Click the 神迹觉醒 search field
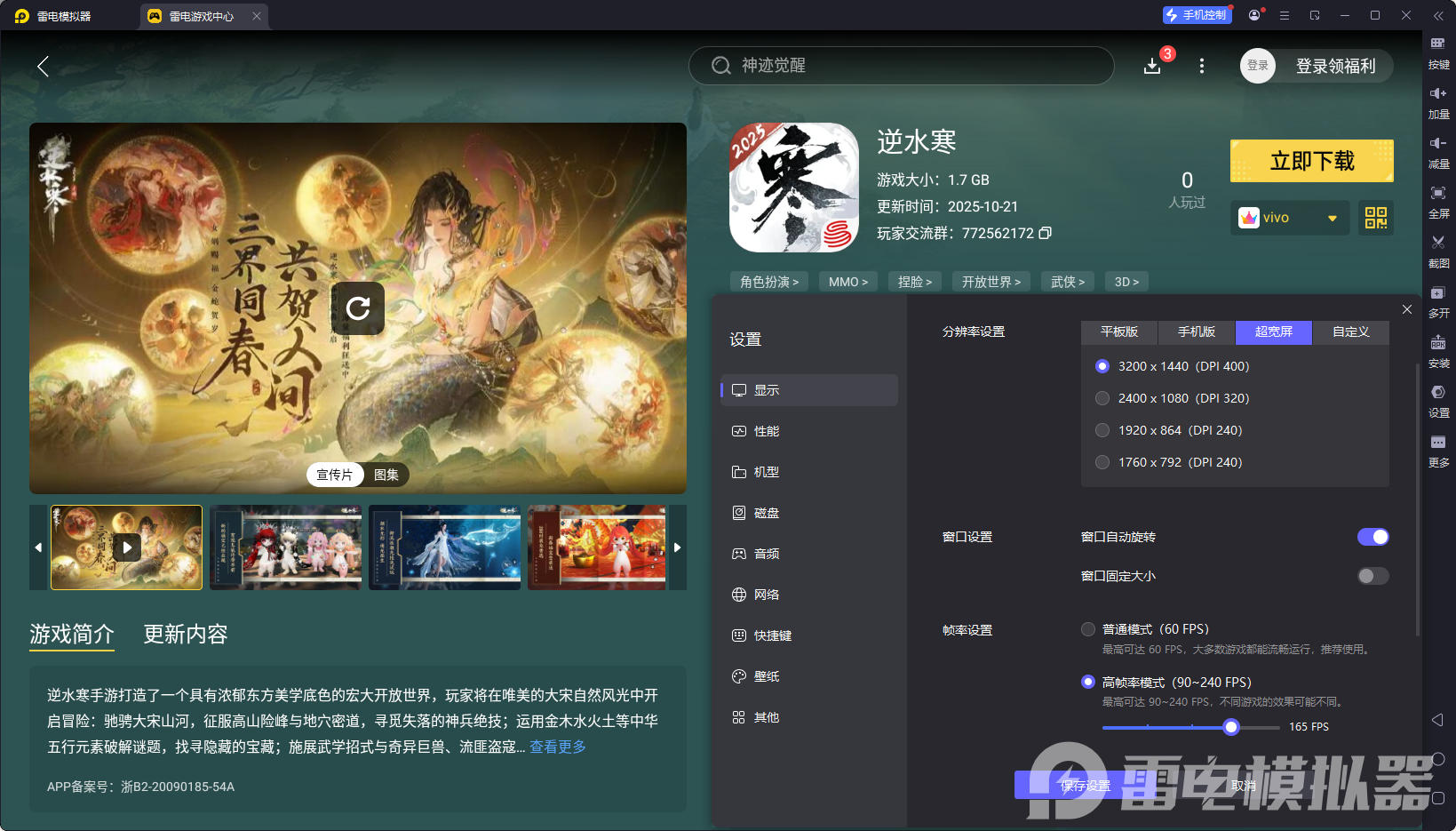The width and height of the screenshot is (1456, 831). tap(901, 66)
